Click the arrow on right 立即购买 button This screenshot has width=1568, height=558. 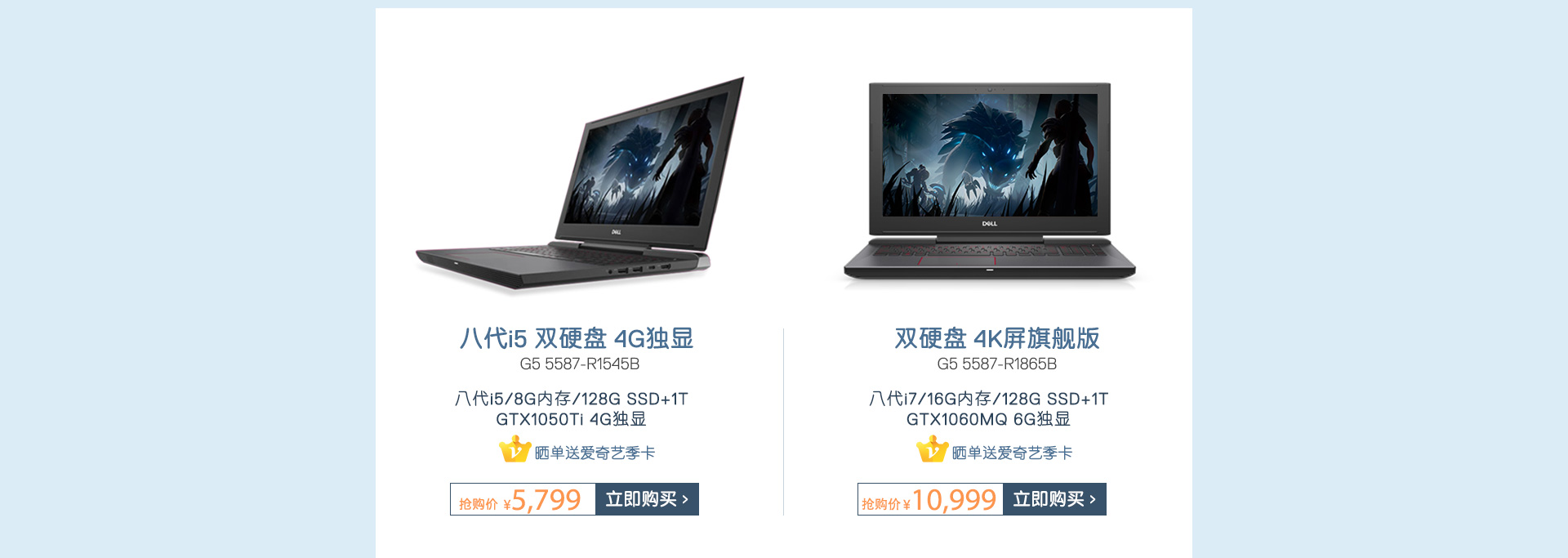1093,499
